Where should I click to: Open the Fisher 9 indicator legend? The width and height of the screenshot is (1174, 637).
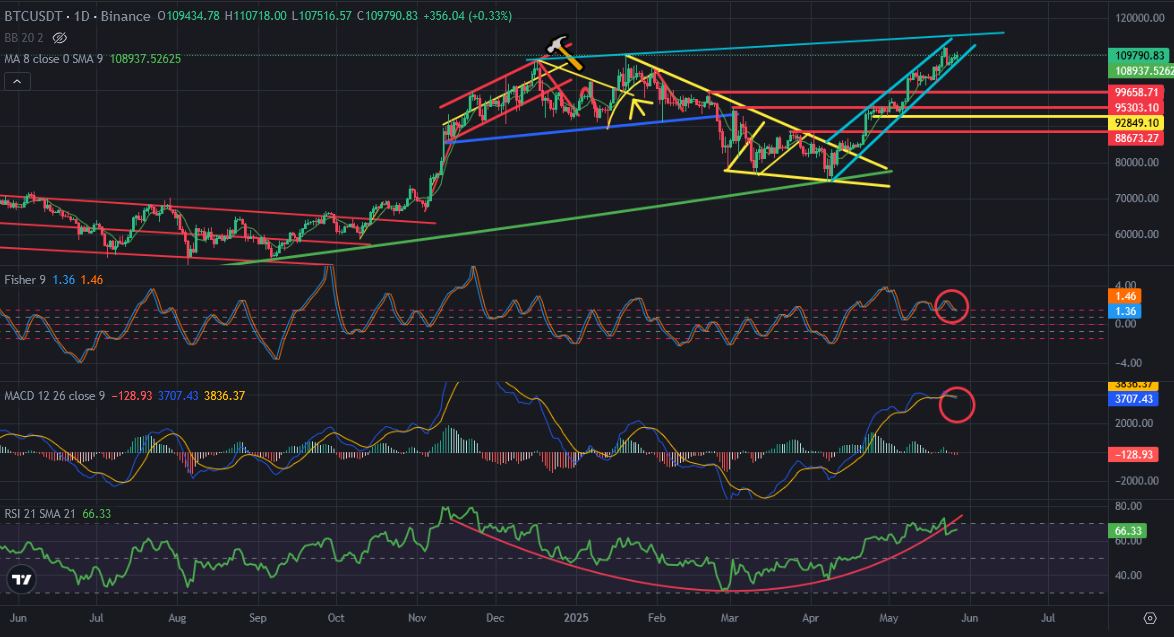coord(25,279)
